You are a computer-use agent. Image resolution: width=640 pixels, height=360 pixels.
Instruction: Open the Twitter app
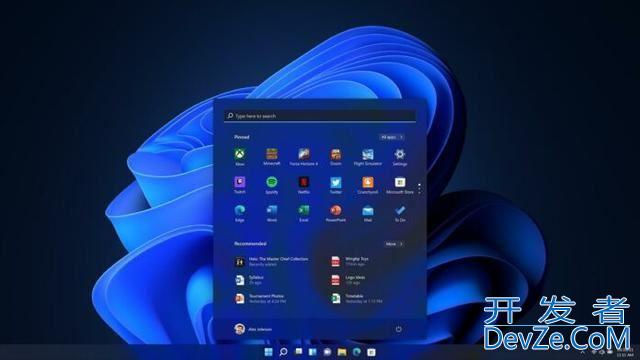(336, 185)
